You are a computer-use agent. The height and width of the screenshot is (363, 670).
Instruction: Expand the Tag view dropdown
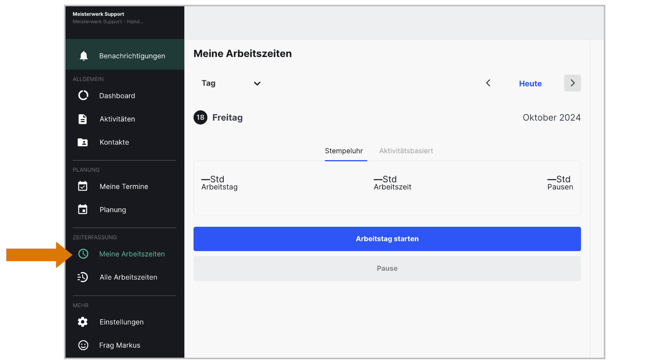click(x=231, y=83)
